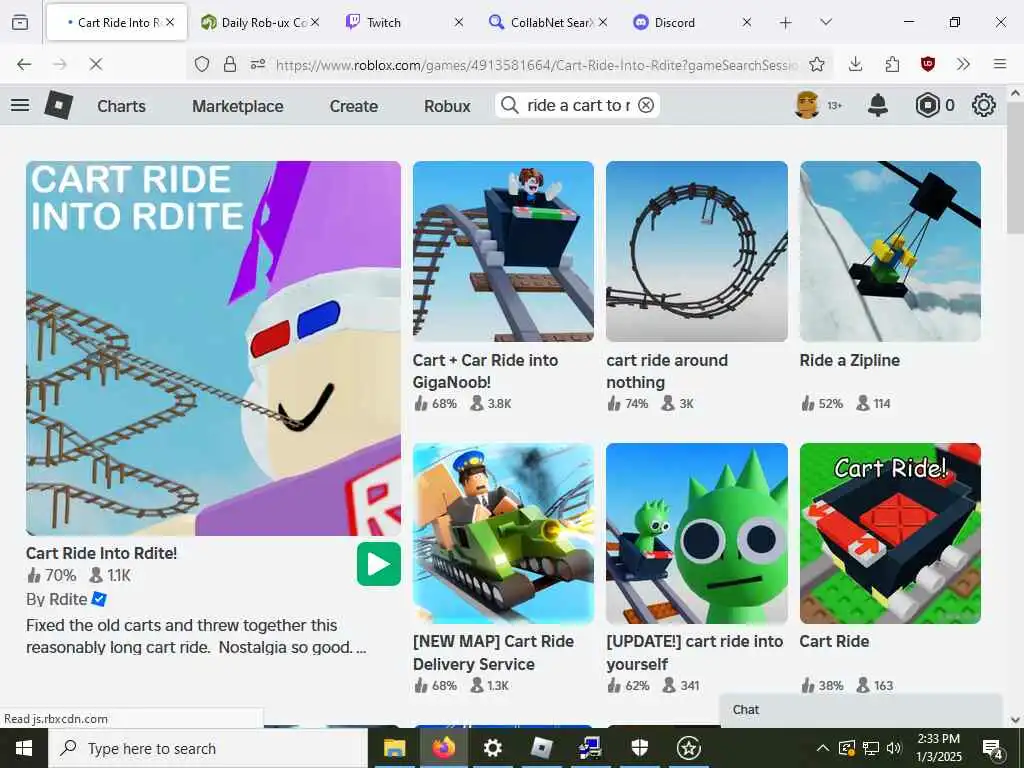Open the volume control in tray
The image size is (1024, 768).
coord(895,748)
